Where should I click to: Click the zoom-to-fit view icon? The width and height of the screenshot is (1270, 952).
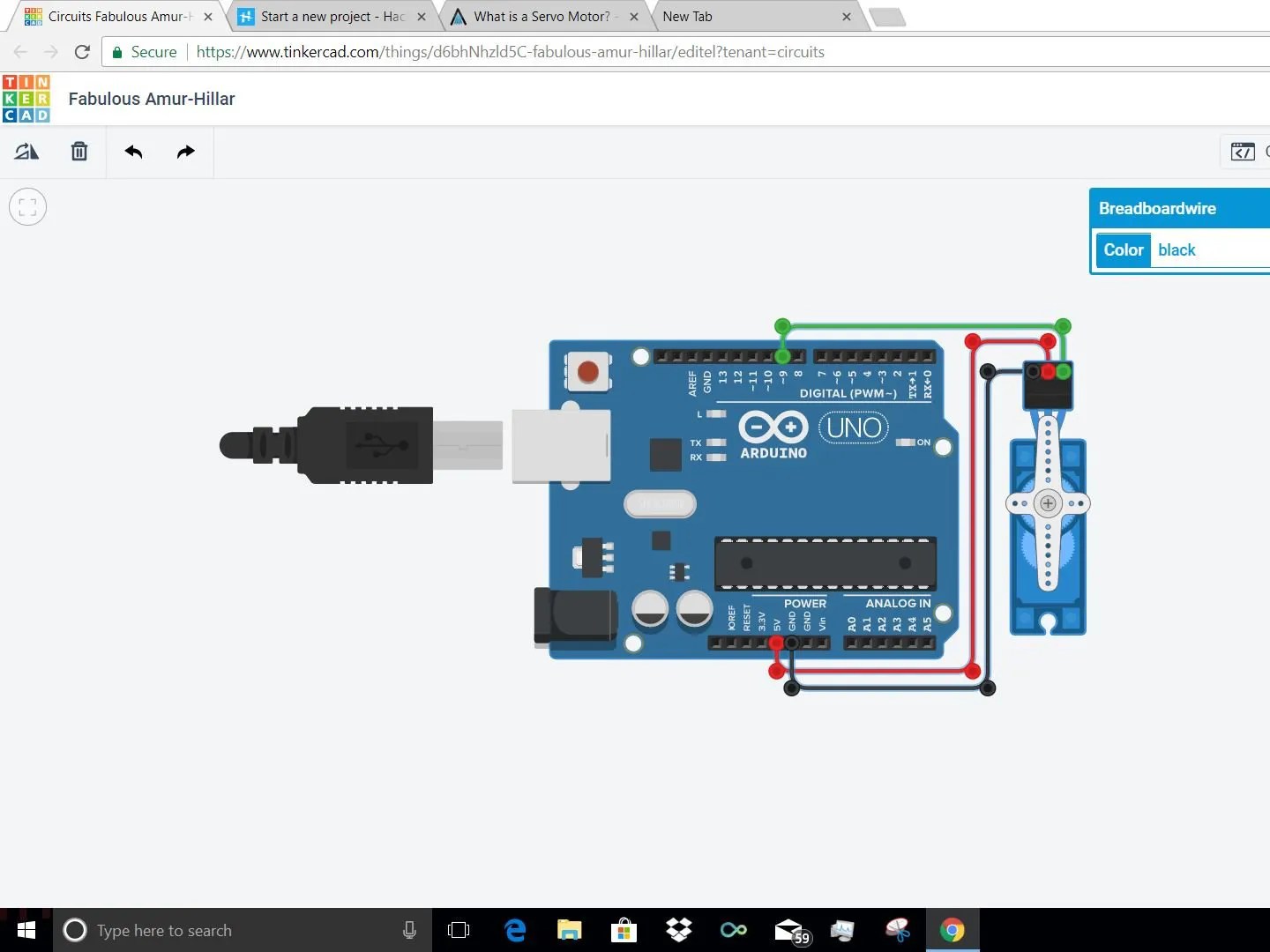click(27, 206)
